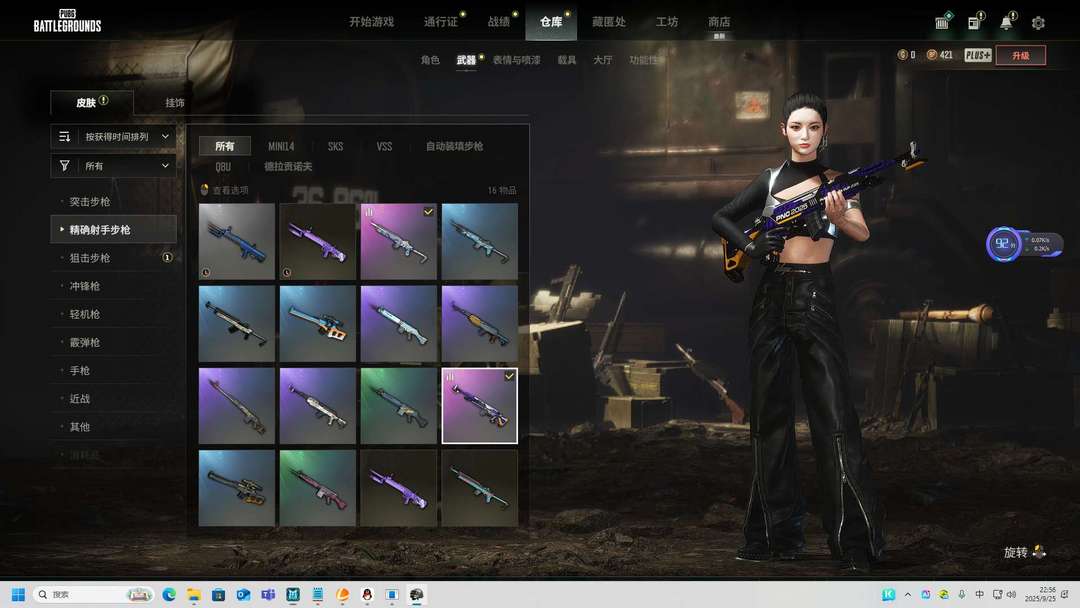The width and height of the screenshot is (1080, 608).
Task: Switch to the 皮肤 tab
Action: (92, 102)
